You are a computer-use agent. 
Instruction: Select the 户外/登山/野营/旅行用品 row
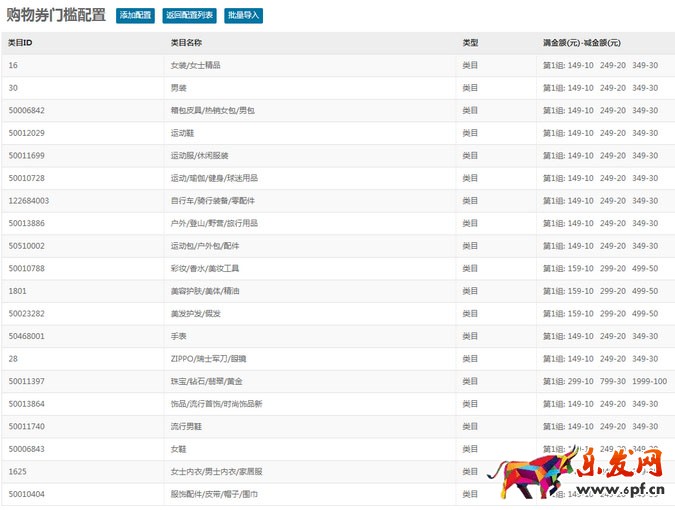click(214, 223)
